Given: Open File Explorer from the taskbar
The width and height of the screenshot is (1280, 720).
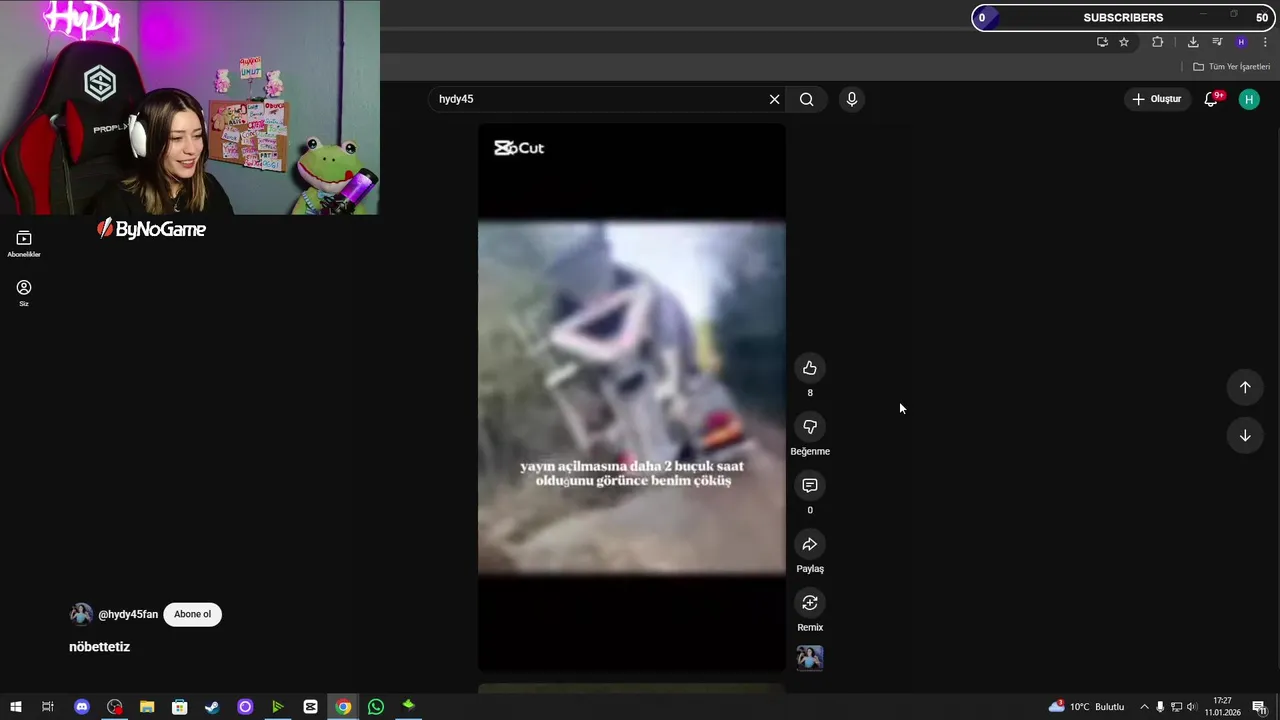Looking at the screenshot, I should tap(147, 707).
